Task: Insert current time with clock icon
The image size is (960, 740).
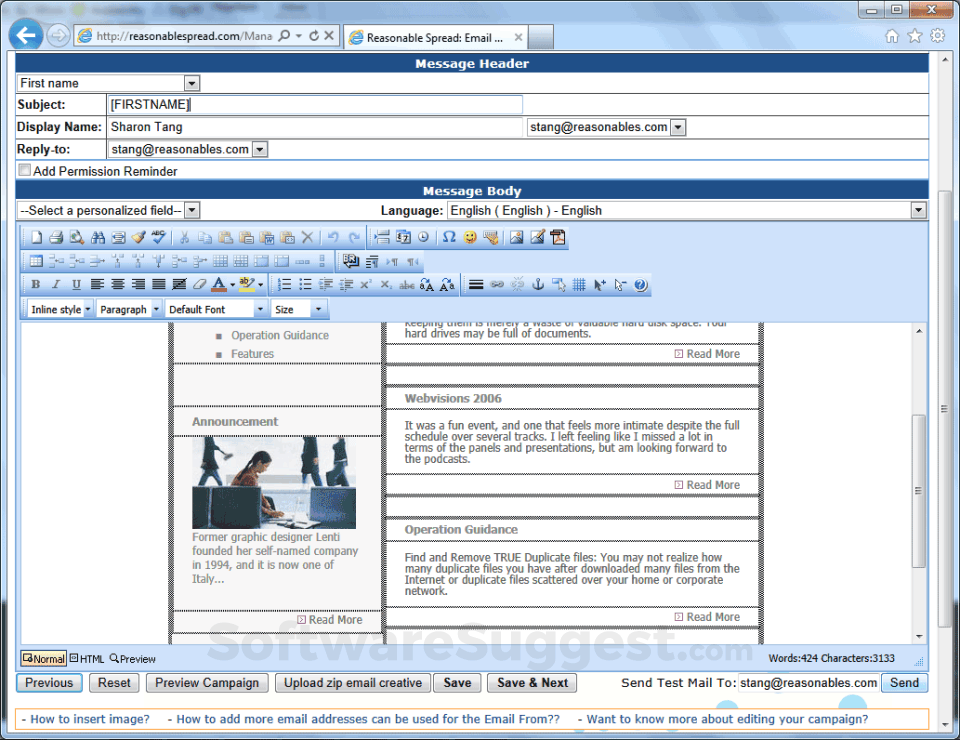Action: point(423,237)
